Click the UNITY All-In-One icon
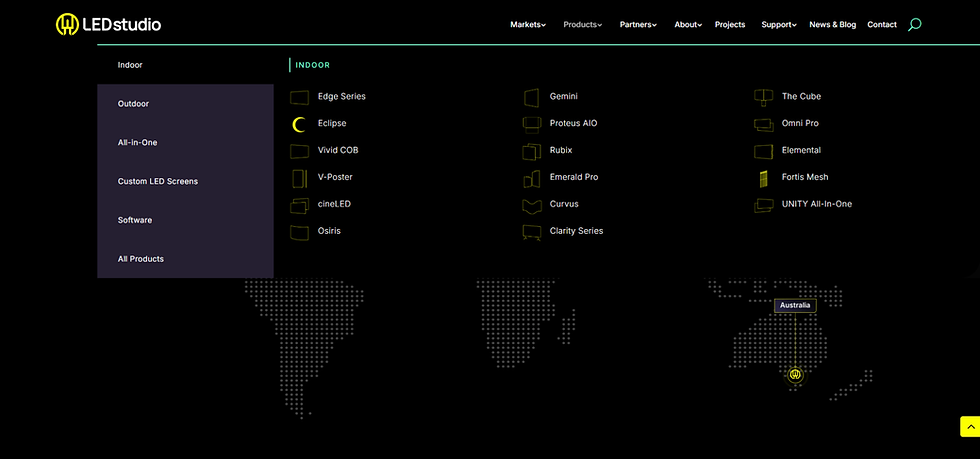Viewport: 980px width, 459px height. [x=764, y=205]
